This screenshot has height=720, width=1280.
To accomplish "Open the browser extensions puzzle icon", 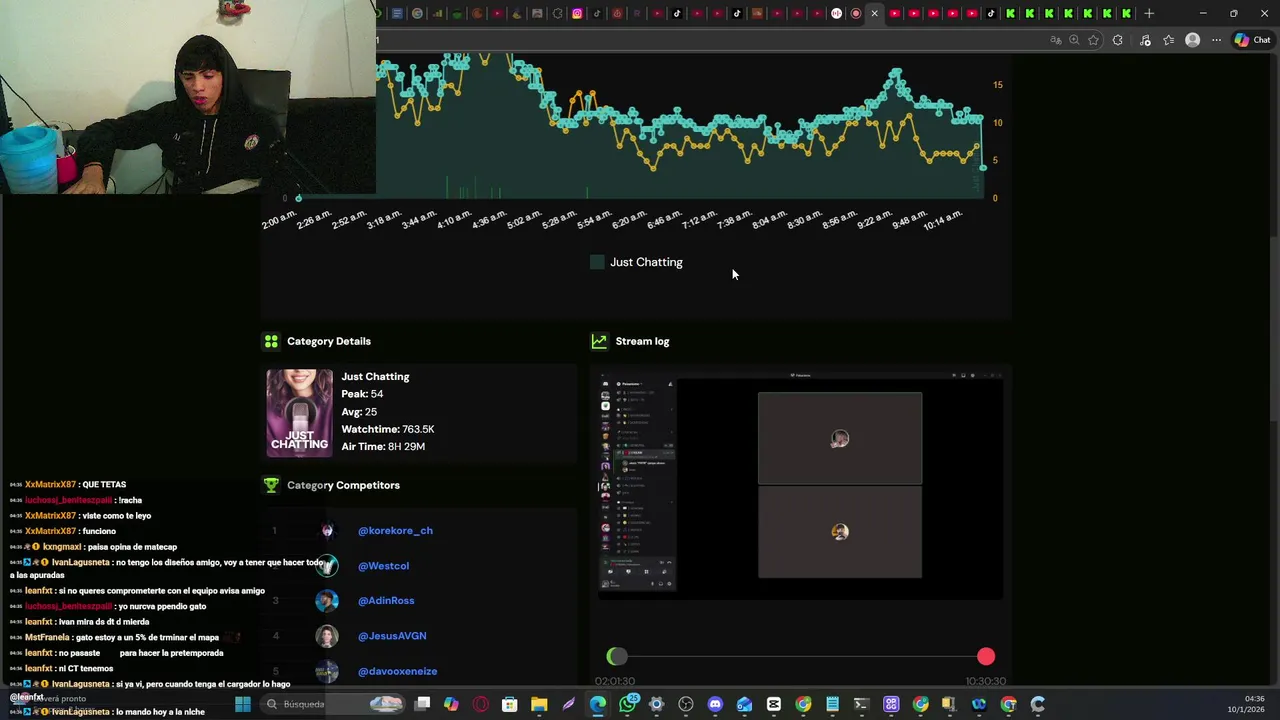I will click(x=1118, y=40).
